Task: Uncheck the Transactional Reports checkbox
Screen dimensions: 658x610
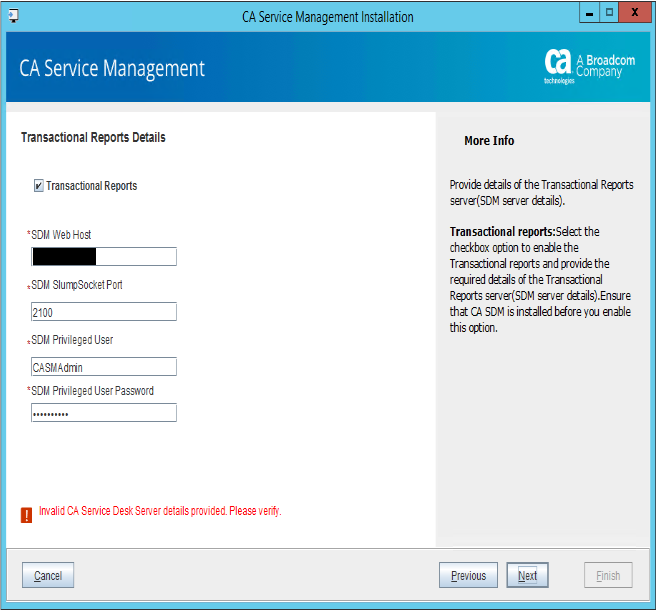Action: (38, 186)
